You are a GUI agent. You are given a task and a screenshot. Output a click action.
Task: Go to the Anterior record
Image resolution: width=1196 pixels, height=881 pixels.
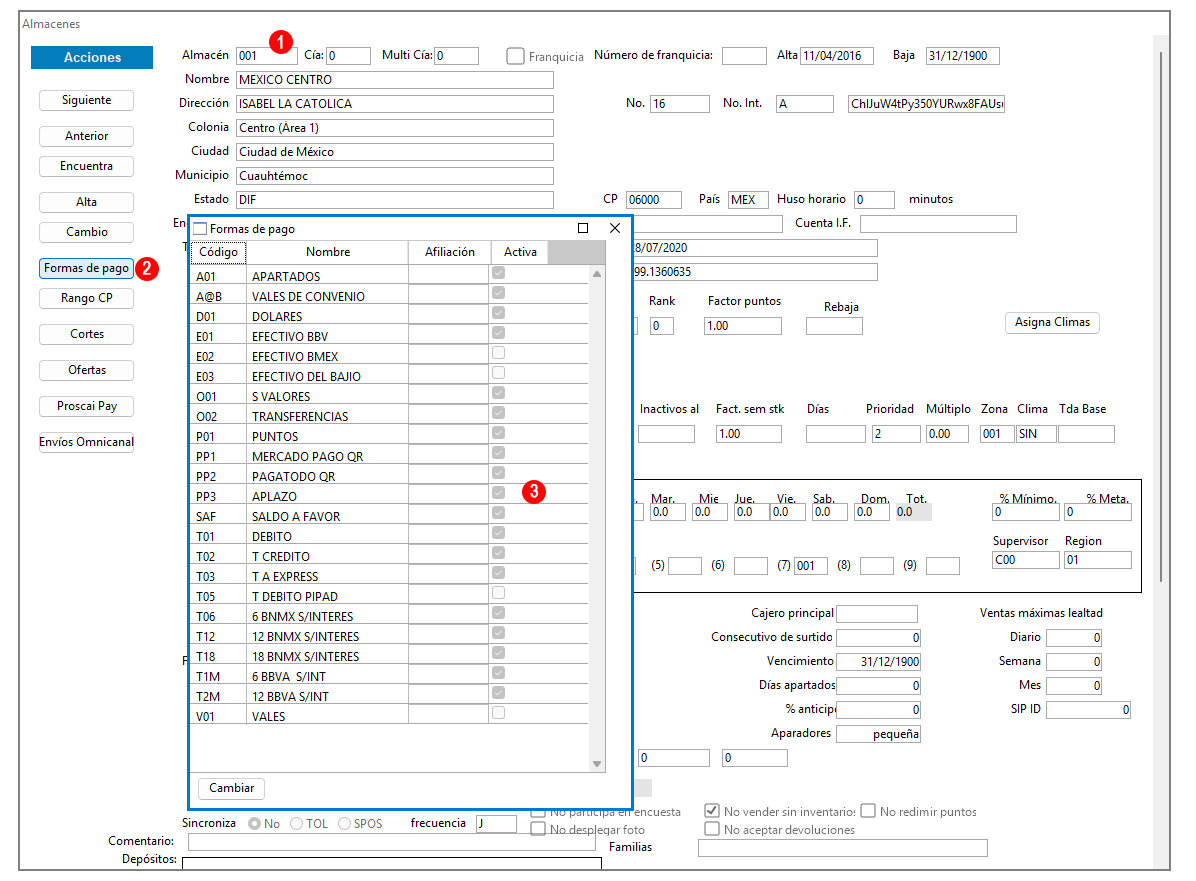pos(86,136)
